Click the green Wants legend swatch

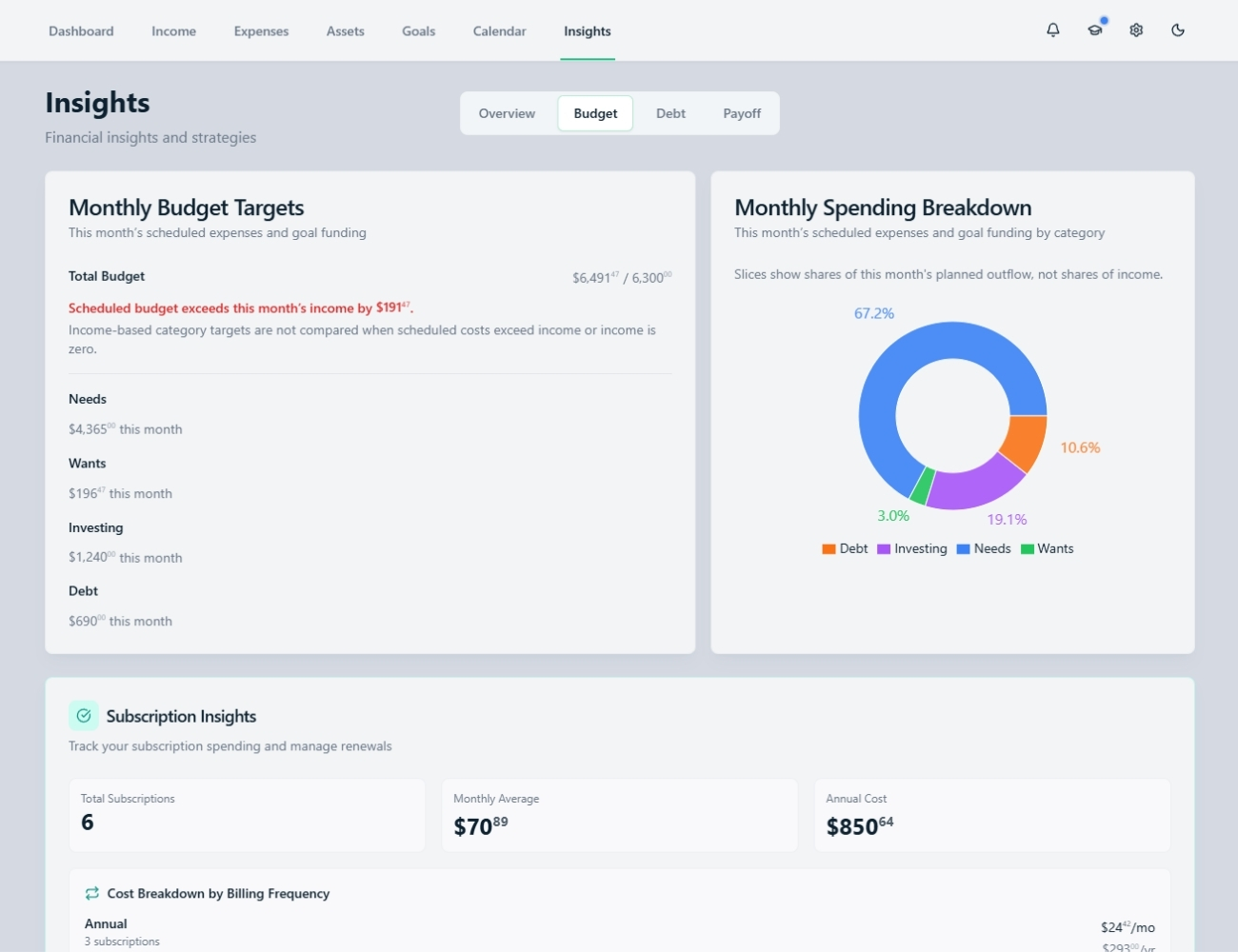coord(1028,549)
